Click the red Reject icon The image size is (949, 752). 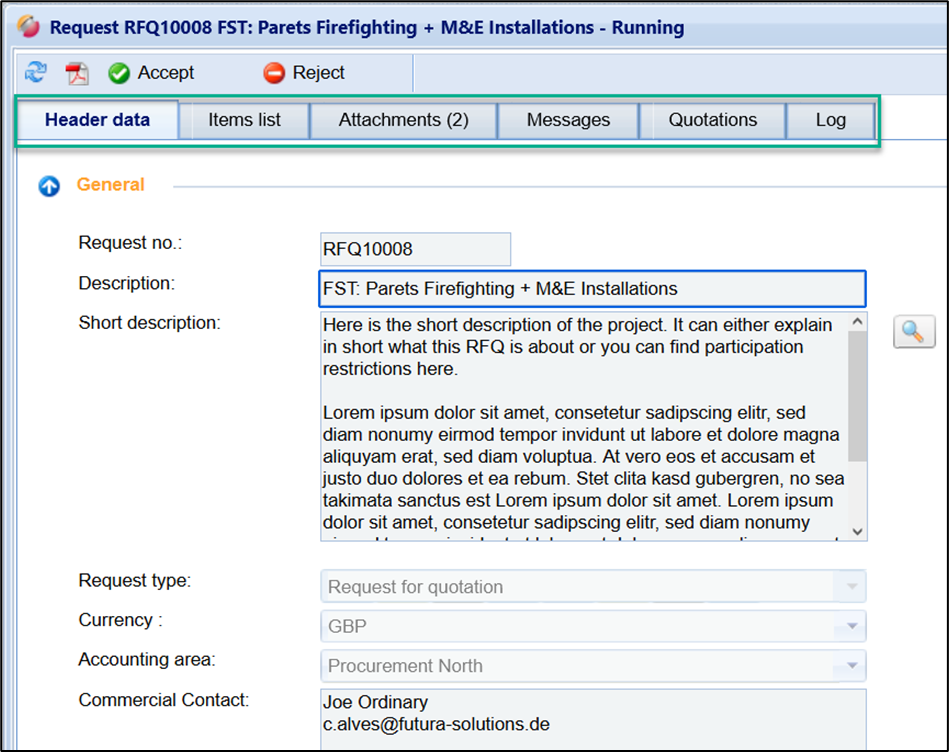pyautogui.click(x=274, y=73)
